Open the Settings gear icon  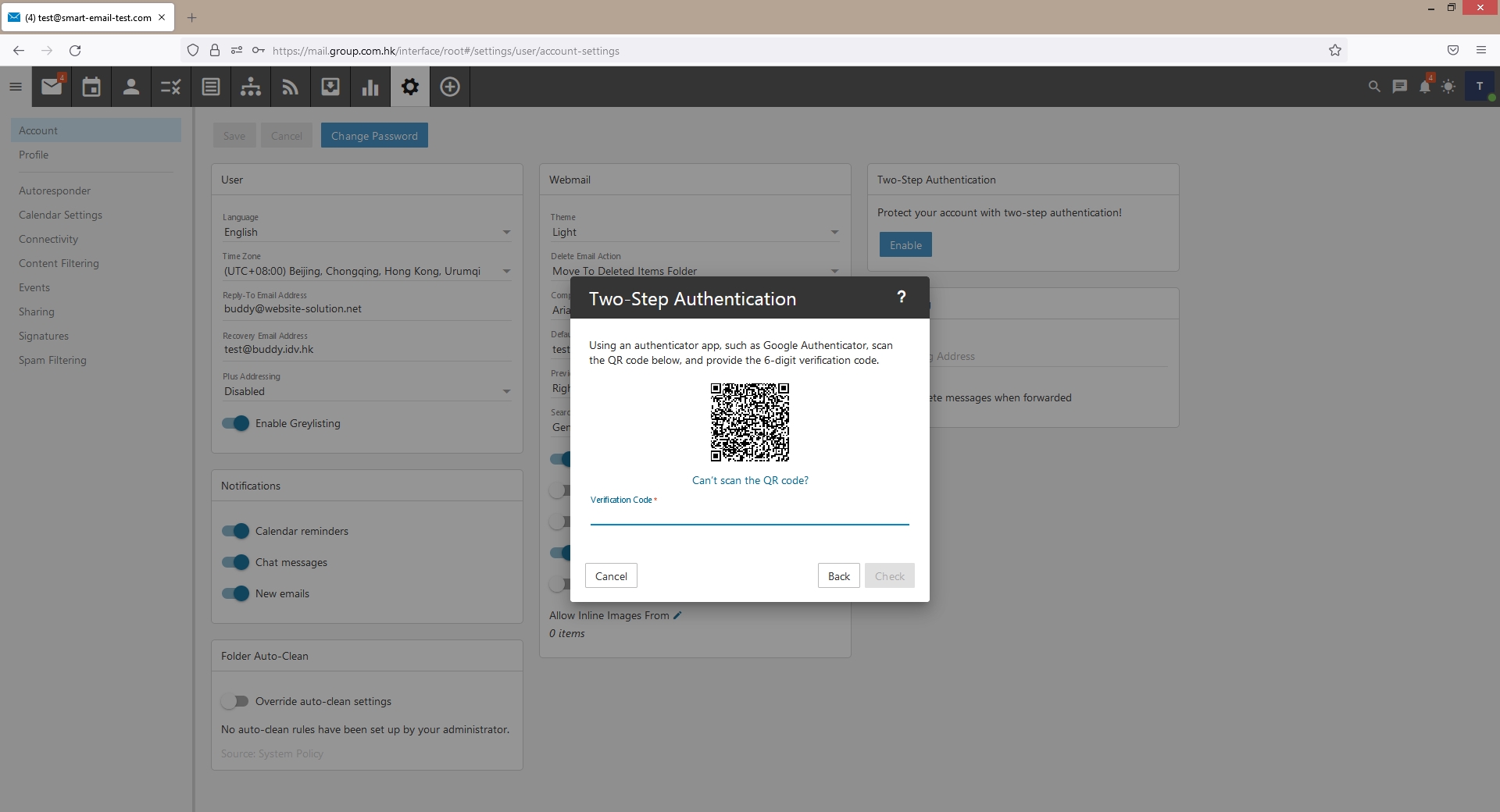(410, 87)
